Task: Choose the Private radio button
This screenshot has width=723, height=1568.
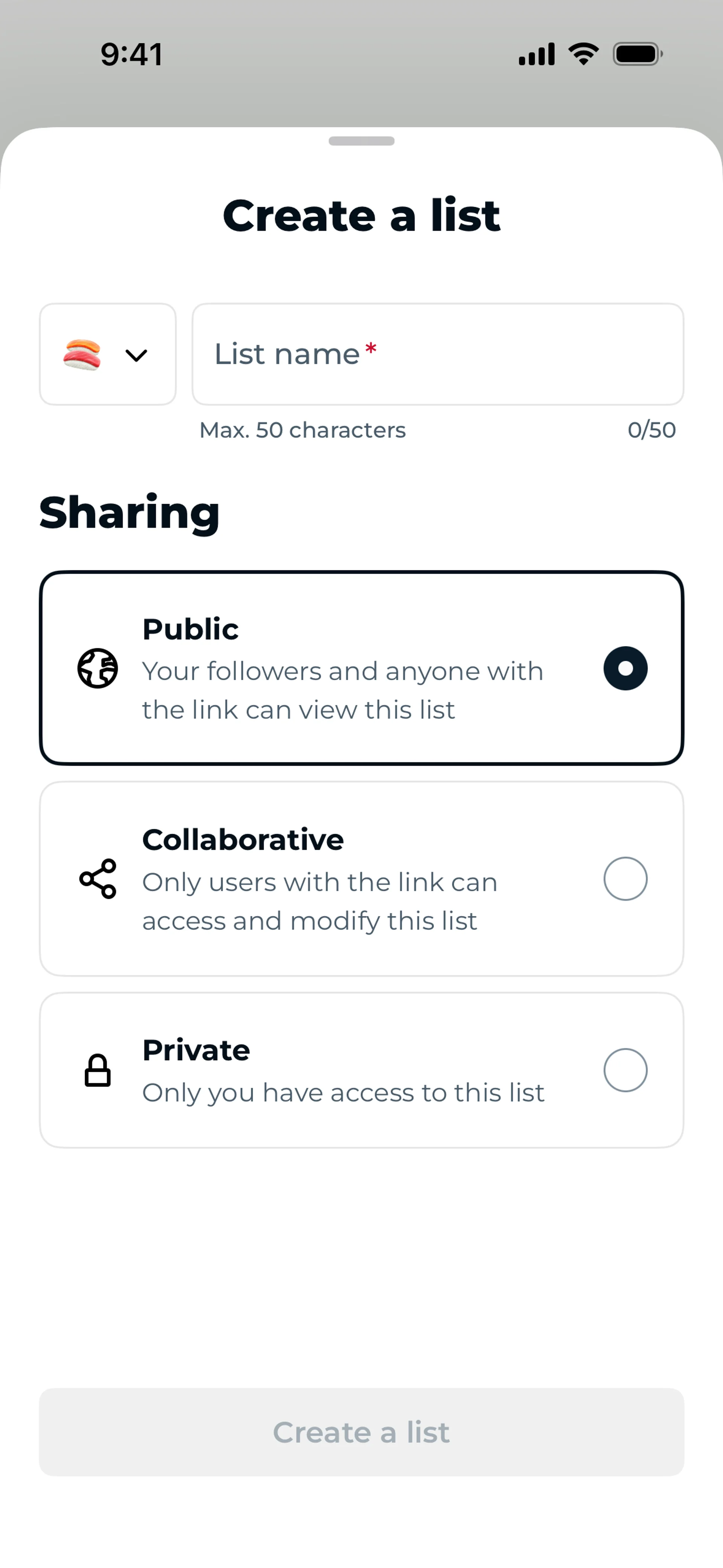Action: point(625,1070)
